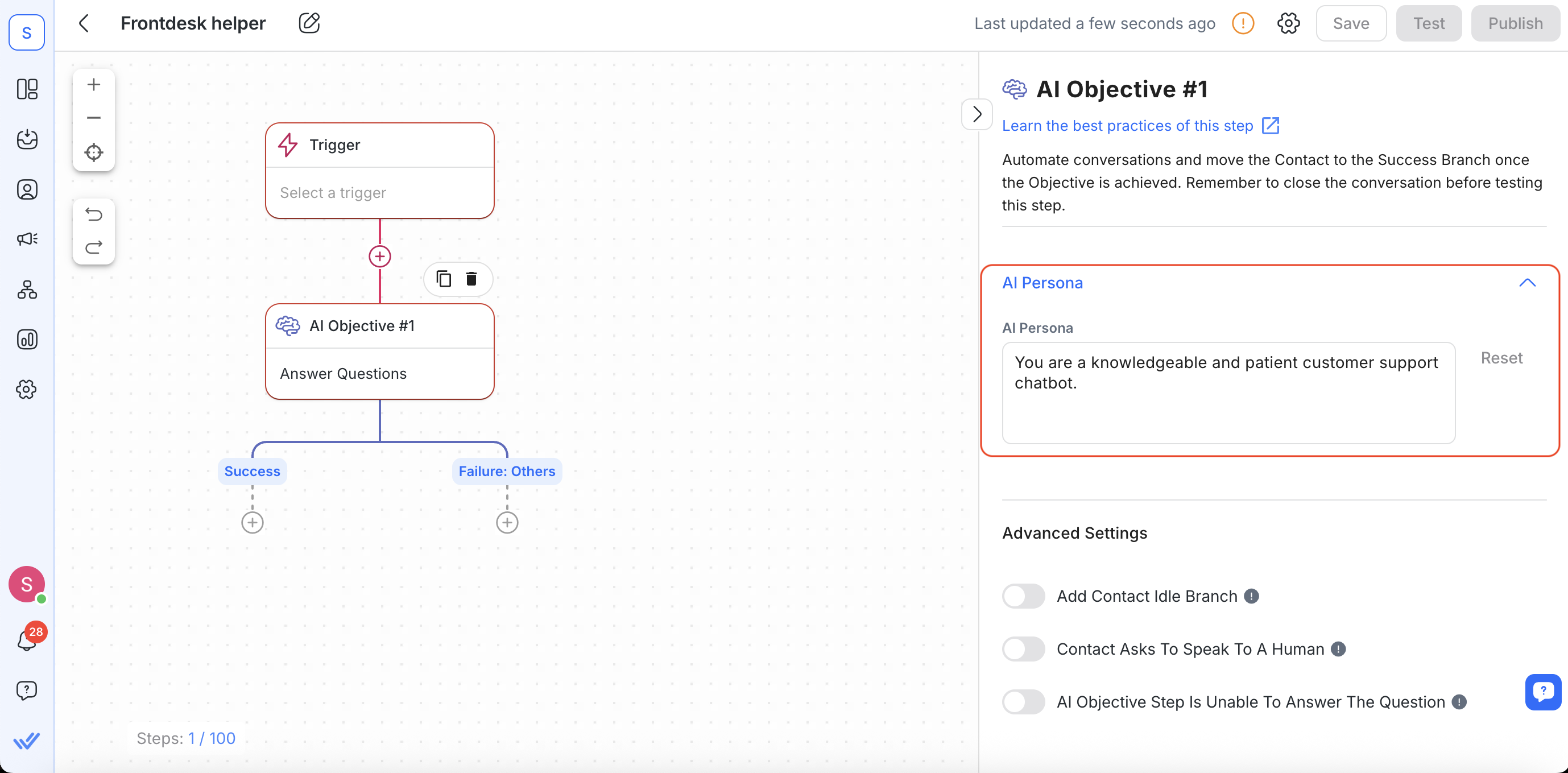Click the zoom in plus icon
The width and height of the screenshot is (1568, 773).
click(x=93, y=85)
